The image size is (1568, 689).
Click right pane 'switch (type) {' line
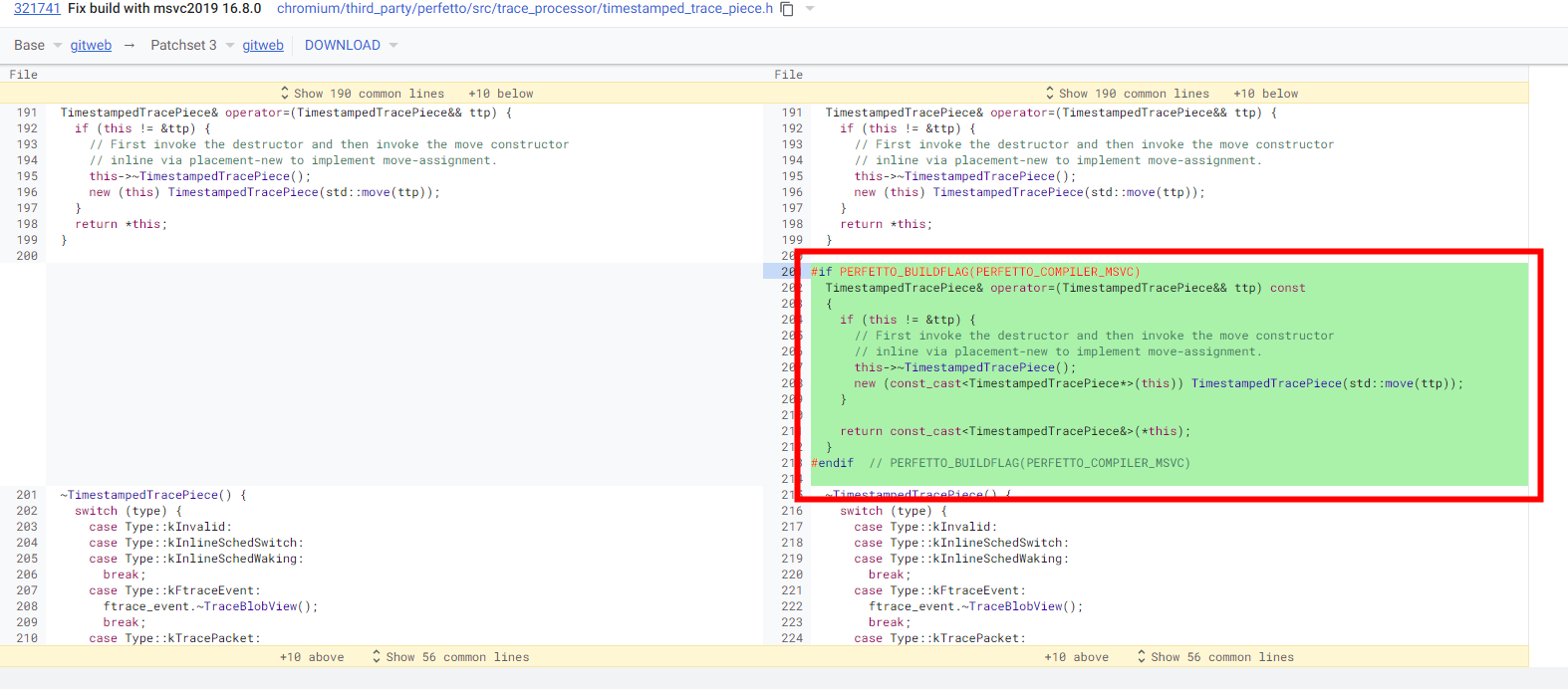point(894,511)
